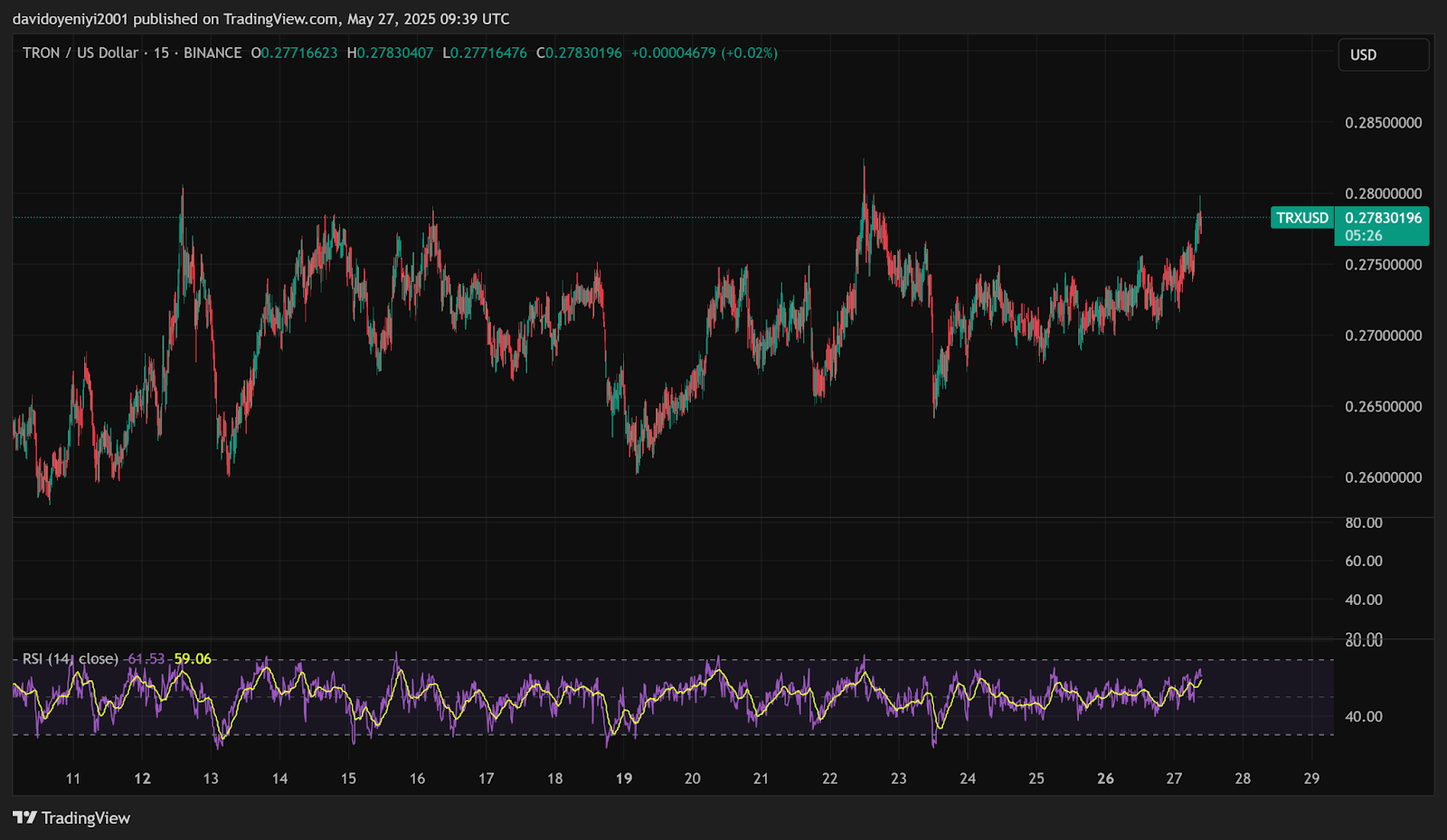Click the 0.26000000 price axis label
Viewport: 1447px width, 840px height.
click(1383, 477)
